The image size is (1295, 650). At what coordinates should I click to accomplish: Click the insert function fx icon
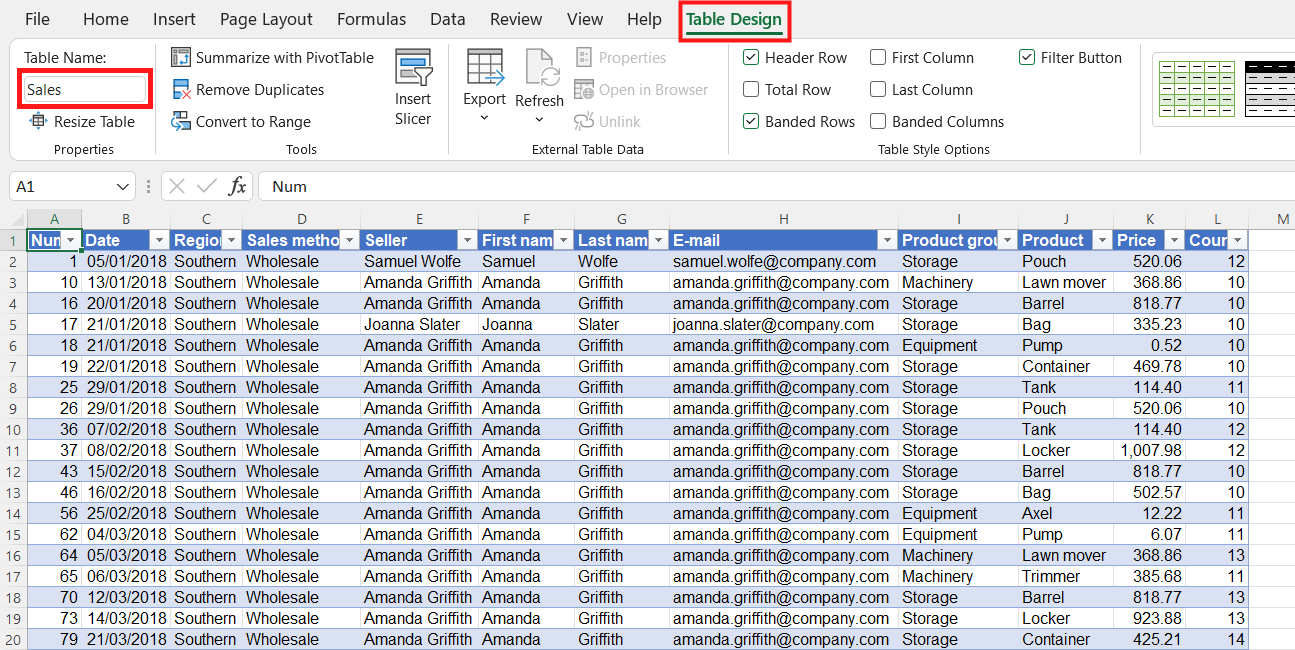pyautogui.click(x=237, y=186)
